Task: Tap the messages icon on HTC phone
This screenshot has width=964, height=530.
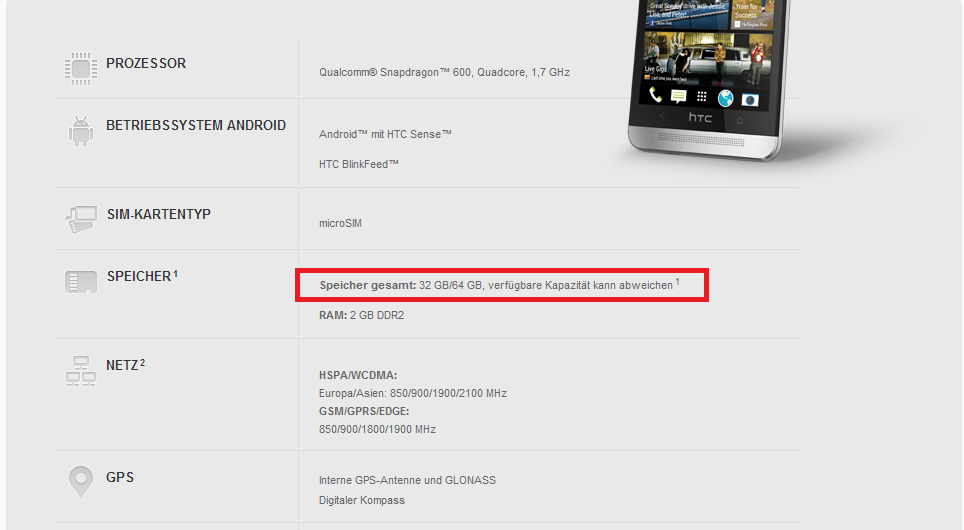Action: [x=678, y=97]
